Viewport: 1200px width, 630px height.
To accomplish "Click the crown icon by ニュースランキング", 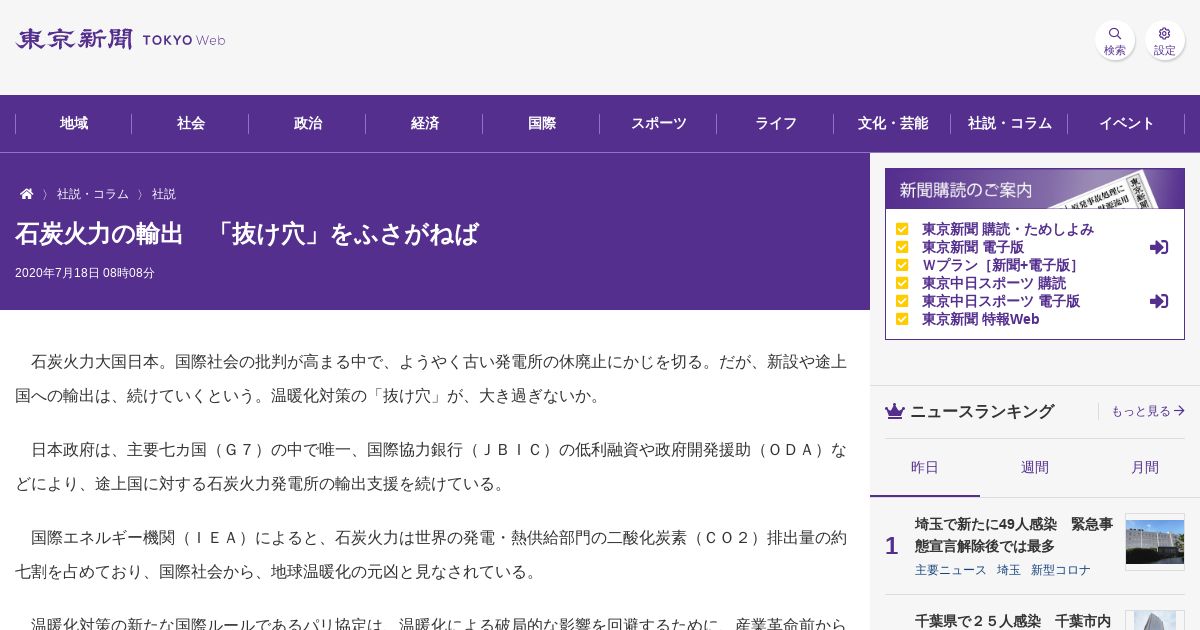I will pos(895,411).
